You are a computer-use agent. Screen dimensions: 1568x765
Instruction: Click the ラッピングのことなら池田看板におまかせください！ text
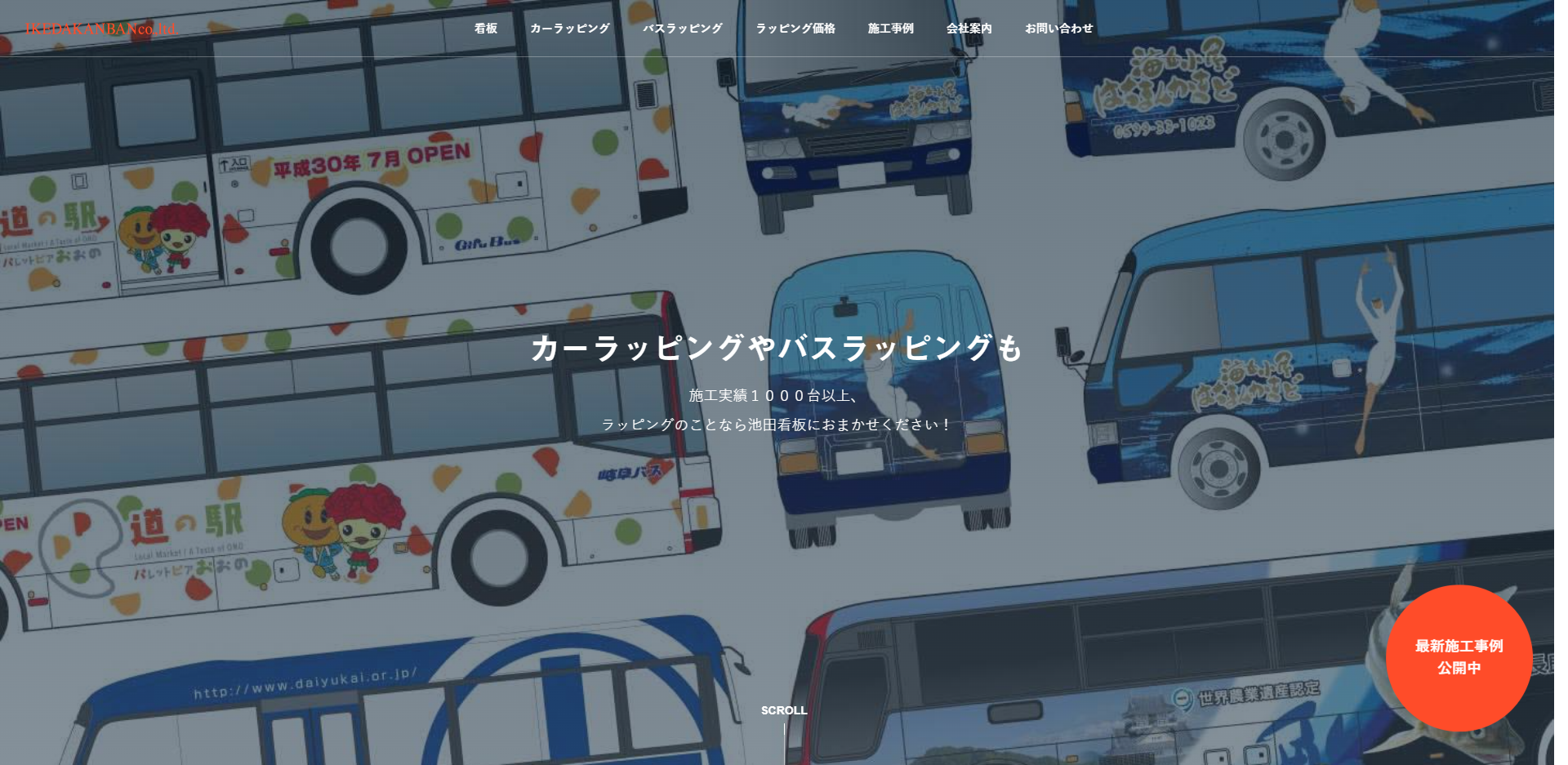point(777,425)
